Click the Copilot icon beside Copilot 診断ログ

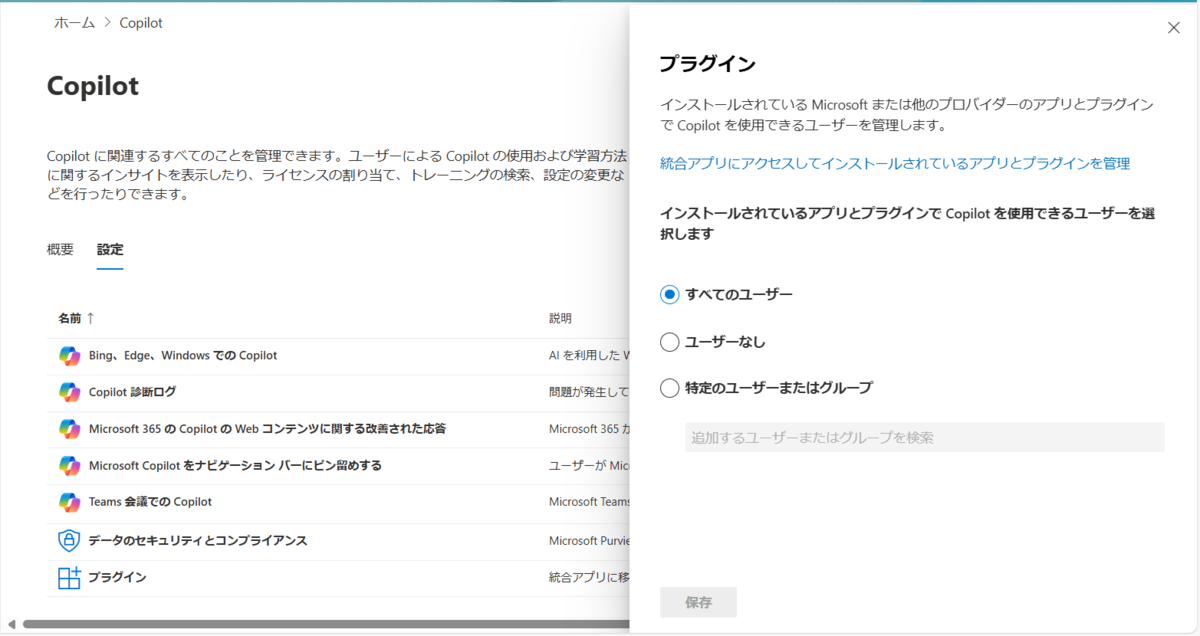pyautogui.click(x=69, y=392)
